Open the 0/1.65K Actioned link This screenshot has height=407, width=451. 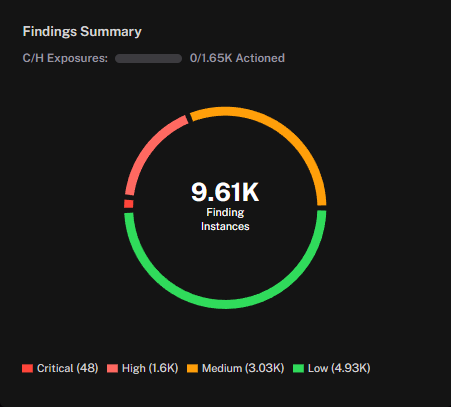(237, 58)
